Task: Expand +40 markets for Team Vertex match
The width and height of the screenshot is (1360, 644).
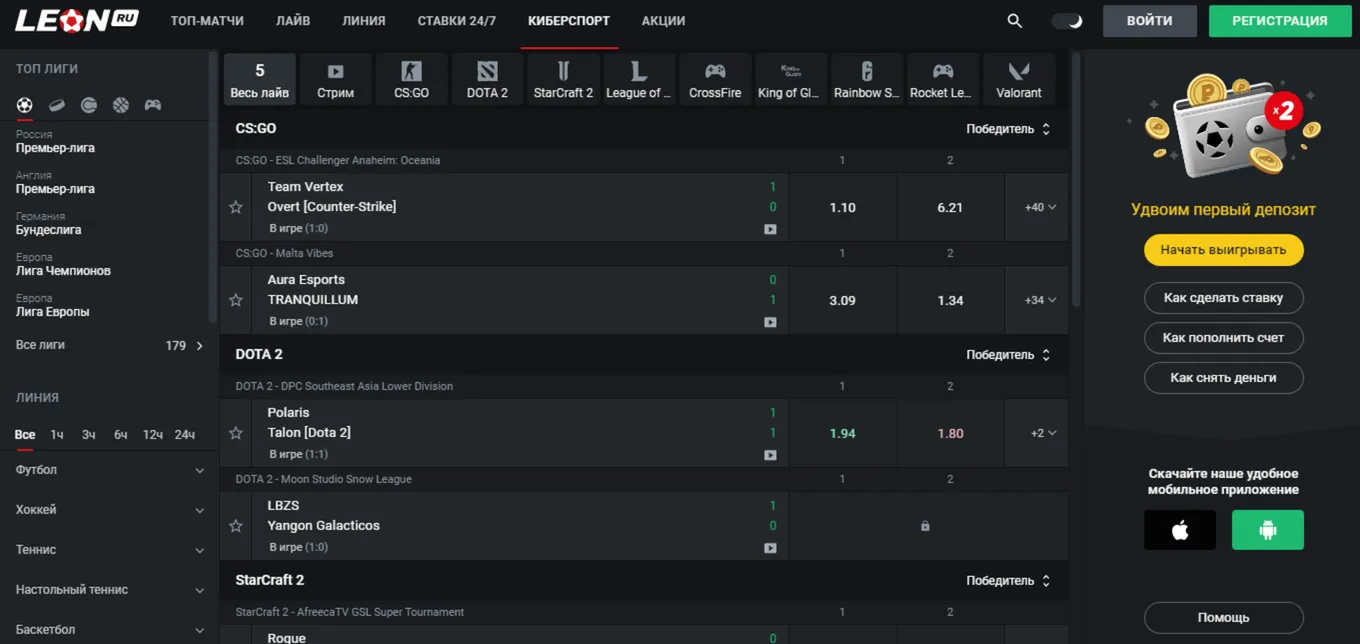Action: click(x=1040, y=207)
